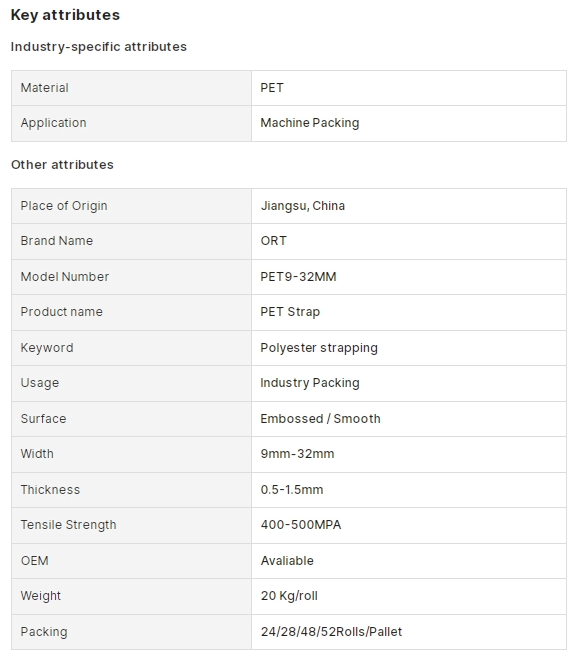Select the Place of Origin label

[x=64, y=206]
